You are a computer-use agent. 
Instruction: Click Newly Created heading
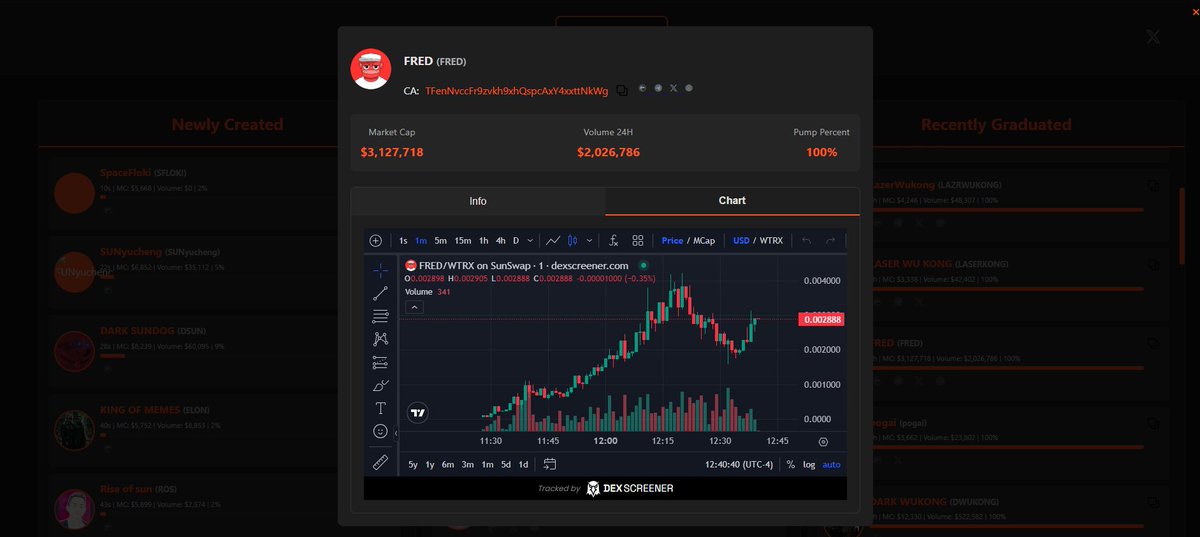pos(227,125)
